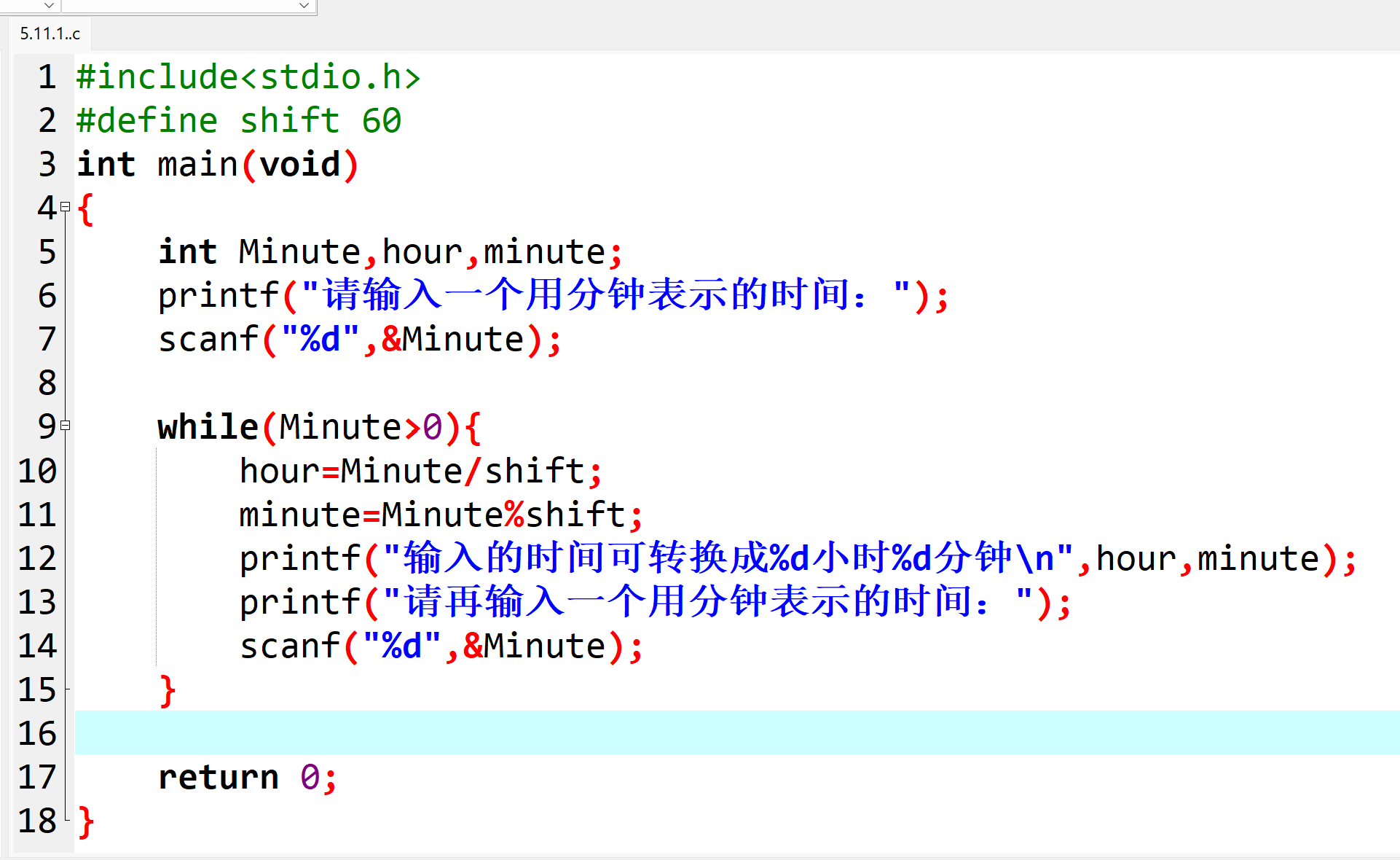Open the right function list dropdown arrow

click(x=304, y=6)
